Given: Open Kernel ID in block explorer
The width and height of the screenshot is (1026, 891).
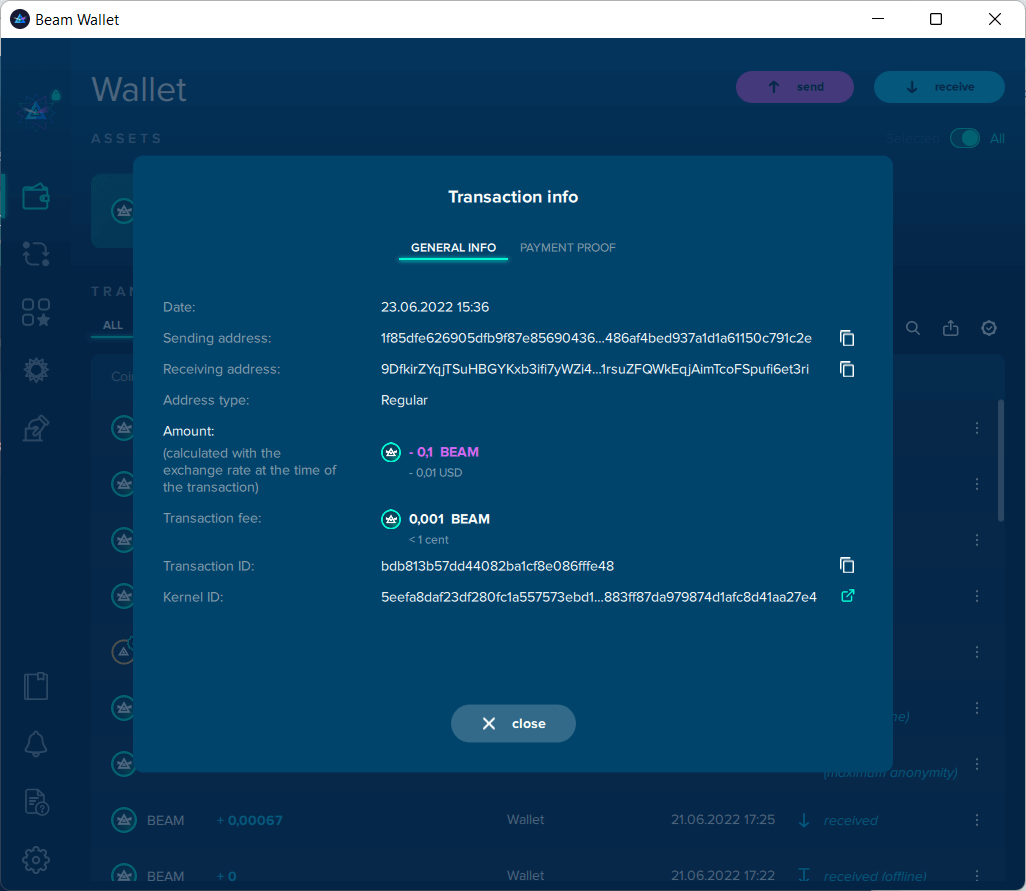Looking at the screenshot, I should [x=847, y=597].
